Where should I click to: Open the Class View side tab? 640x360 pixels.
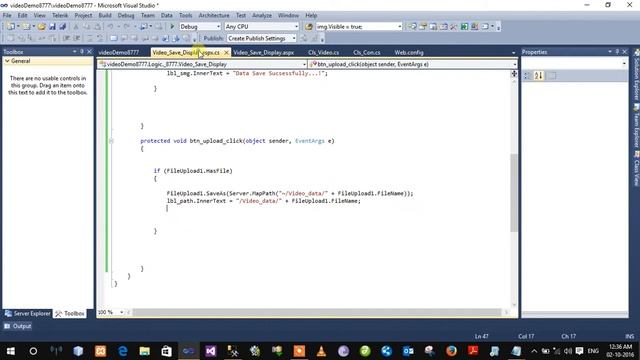click(x=636, y=169)
